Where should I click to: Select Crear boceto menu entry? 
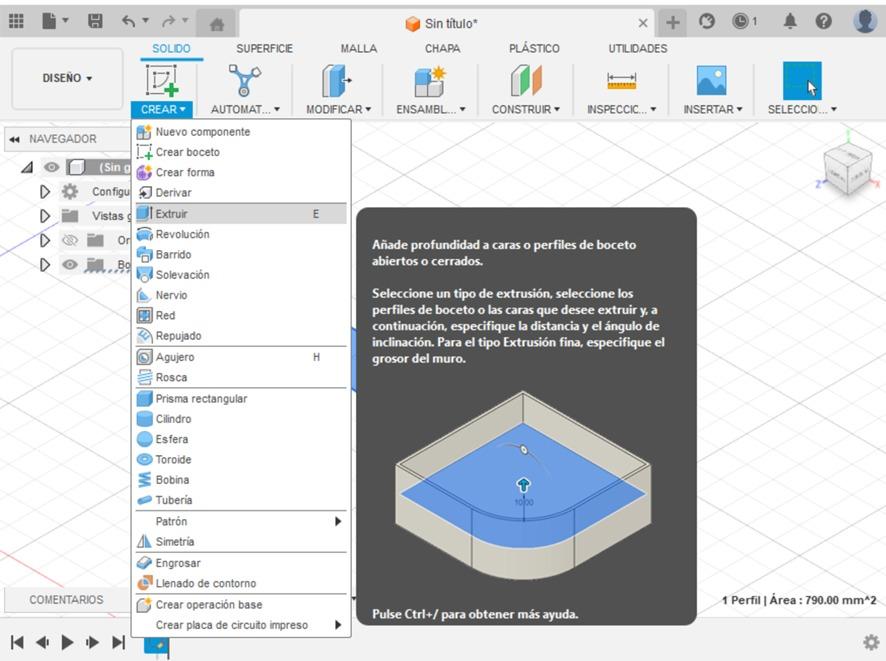(241, 152)
